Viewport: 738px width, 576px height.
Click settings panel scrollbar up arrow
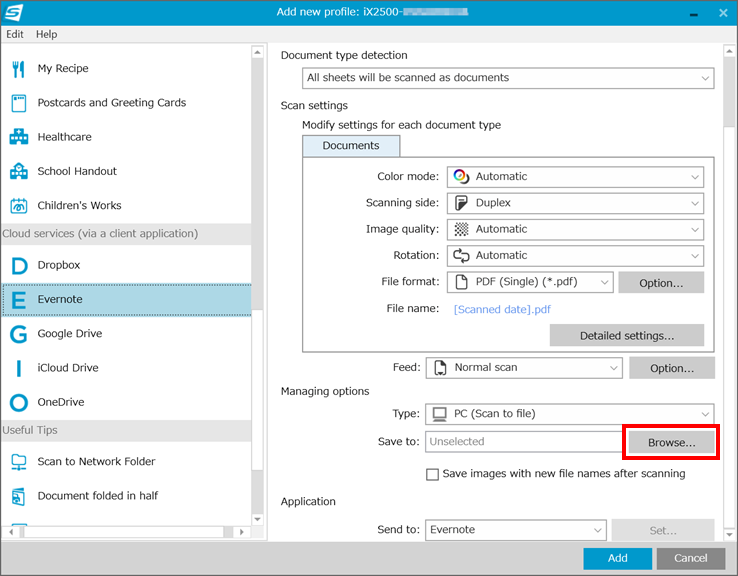pyautogui.click(x=729, y=51)
